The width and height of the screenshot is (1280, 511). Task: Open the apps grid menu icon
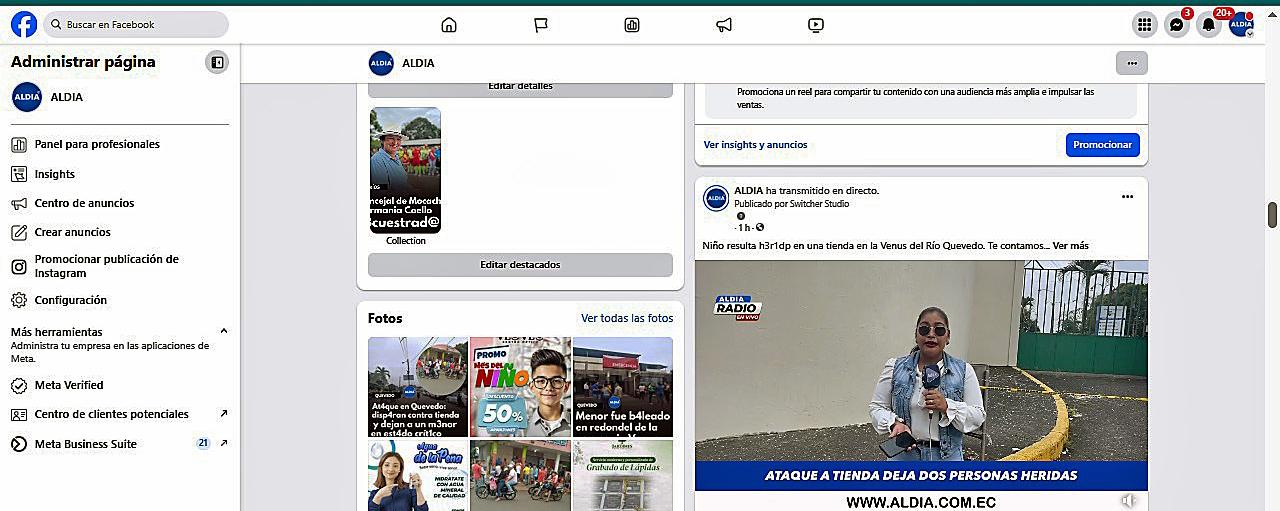pos(1145,25)
